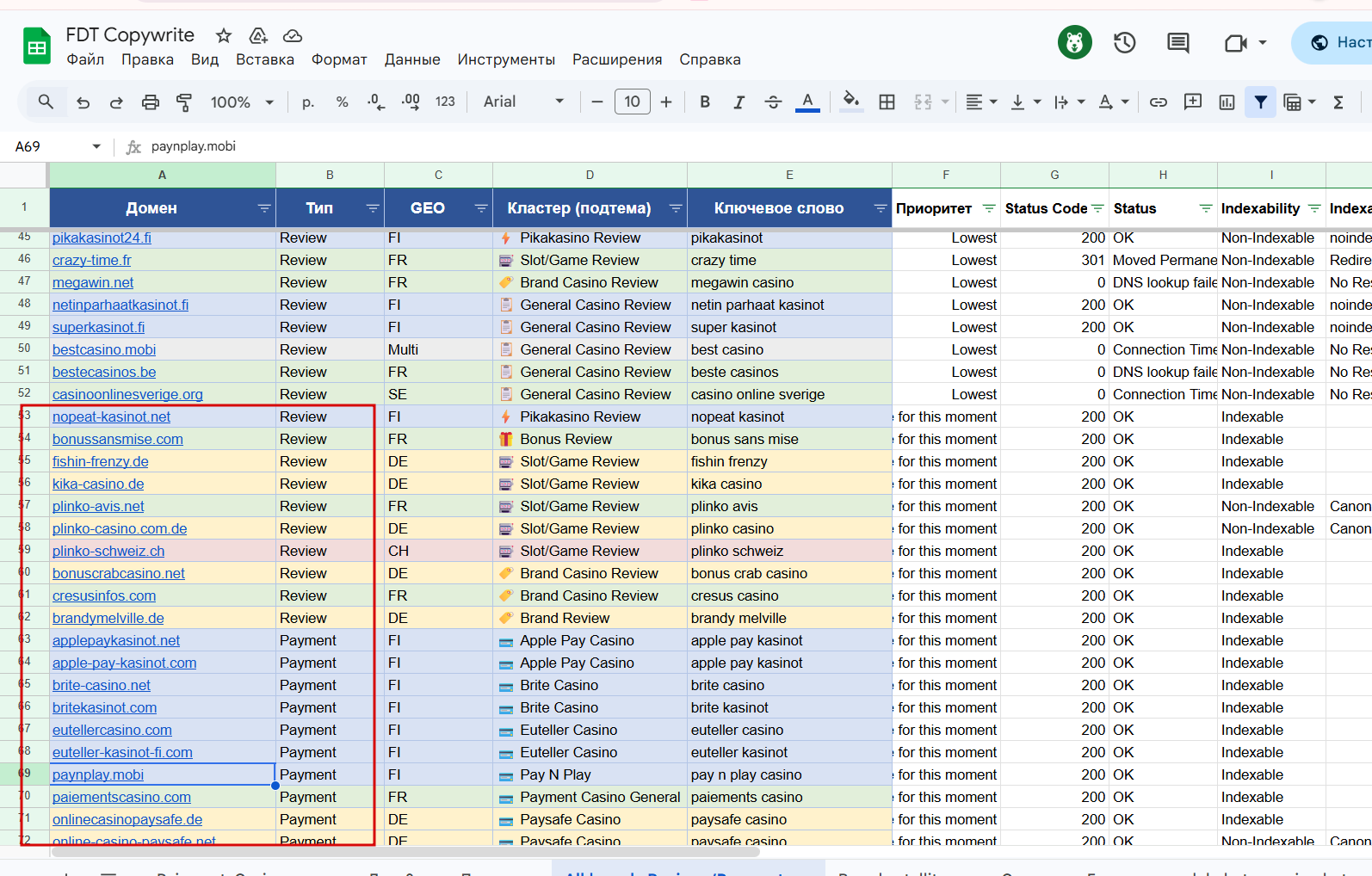Click the functions sigma icon
The height and width of the screenshot is (876, 1372).
1338,102
